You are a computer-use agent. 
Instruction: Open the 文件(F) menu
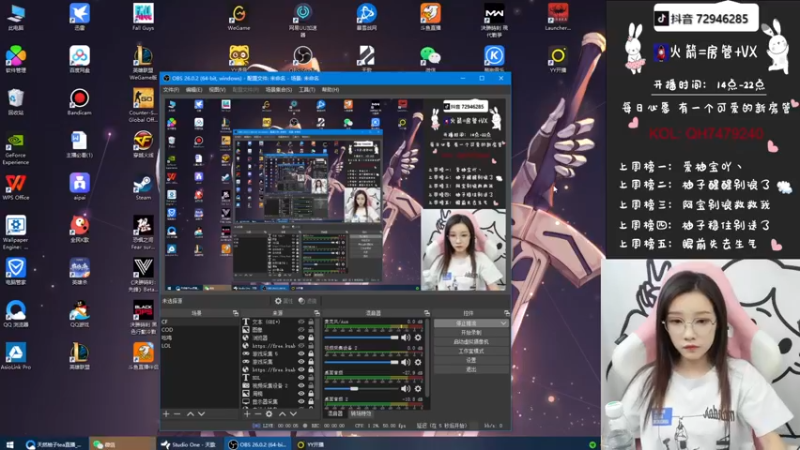[x=171, y=90]
